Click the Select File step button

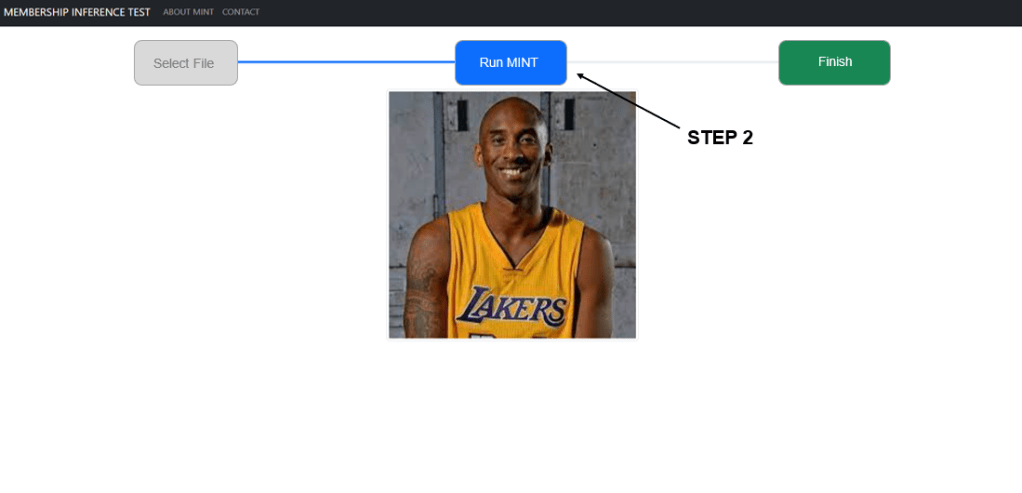[185, 63]
